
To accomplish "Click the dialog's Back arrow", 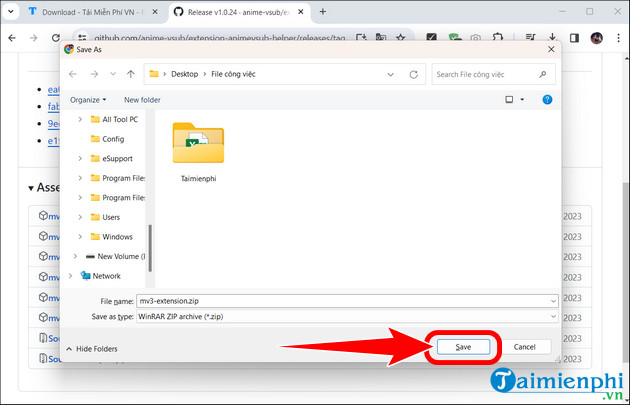I will pyautogui.click(x=74, y=74).
